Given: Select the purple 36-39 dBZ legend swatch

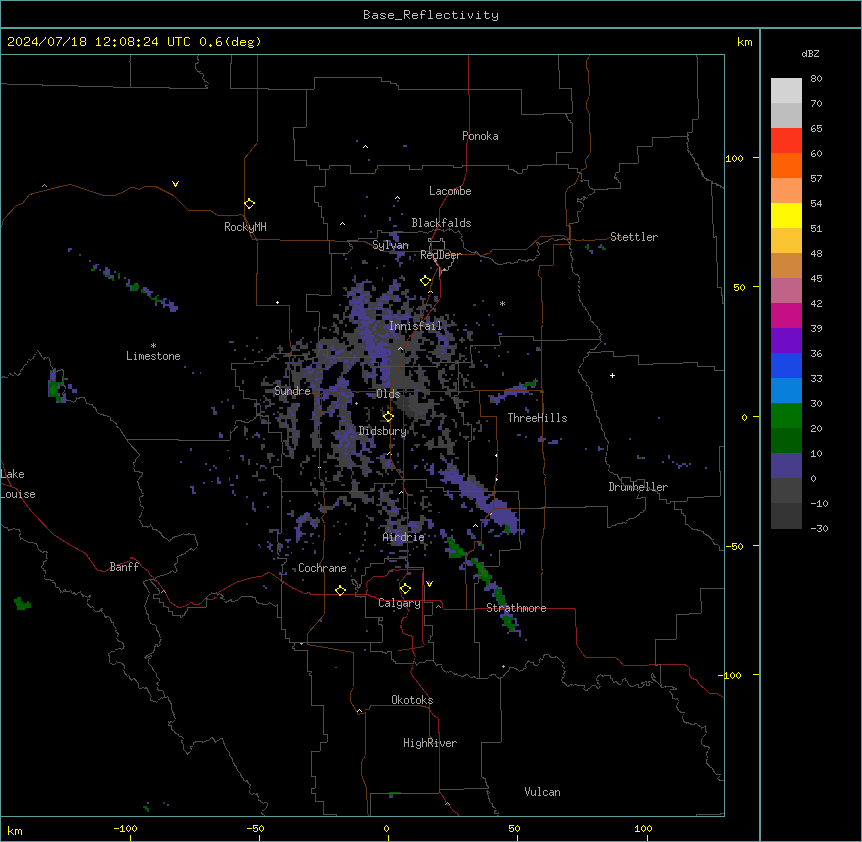Looking at the screenshot, I should click(x=786, y=341).
